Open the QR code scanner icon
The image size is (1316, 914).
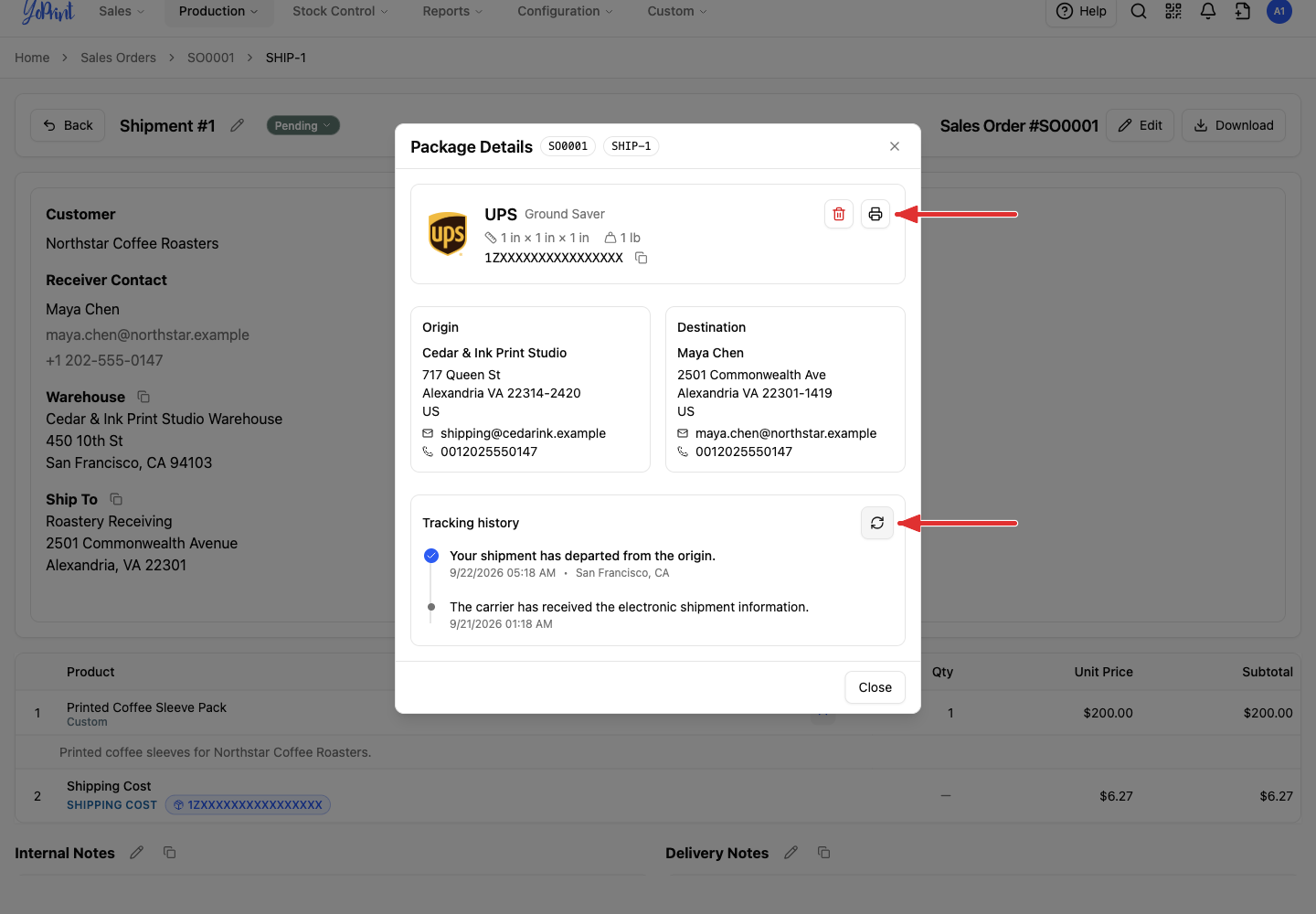pos(1173,11)
